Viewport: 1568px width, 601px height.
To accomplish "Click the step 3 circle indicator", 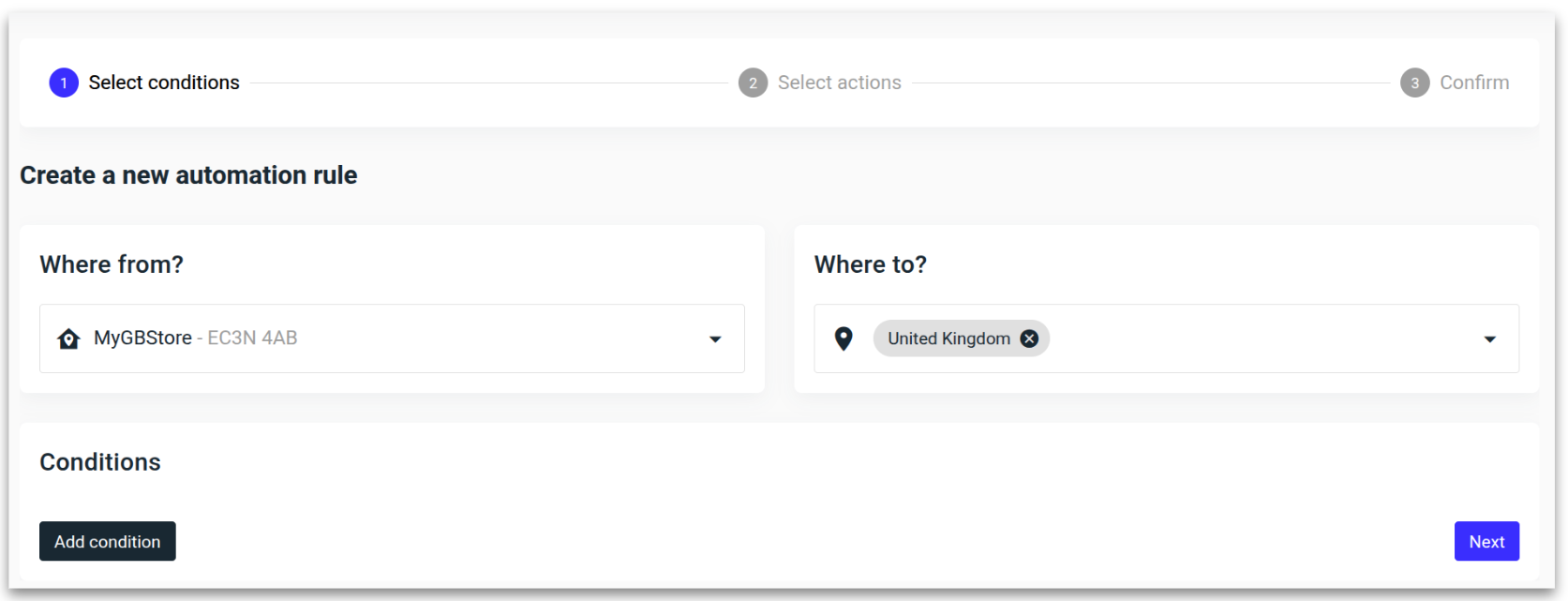I will pyautogui.click(x=1415, y=83).
